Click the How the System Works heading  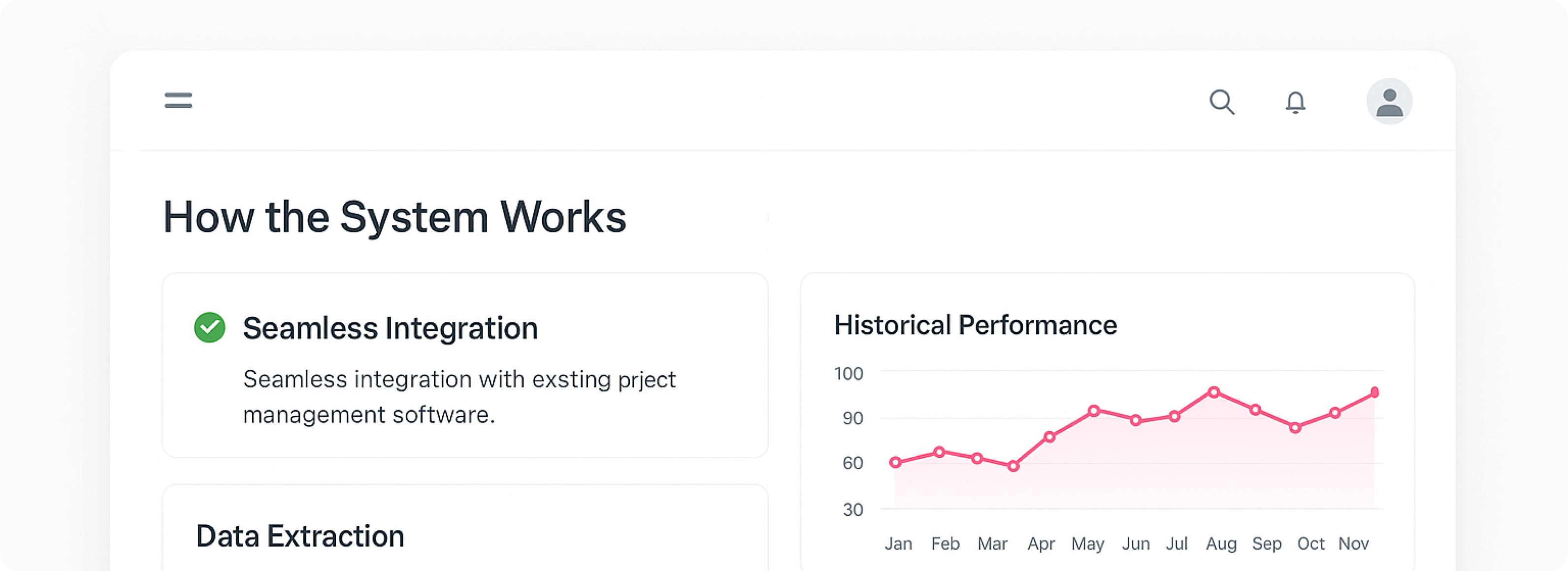point(394,217)
